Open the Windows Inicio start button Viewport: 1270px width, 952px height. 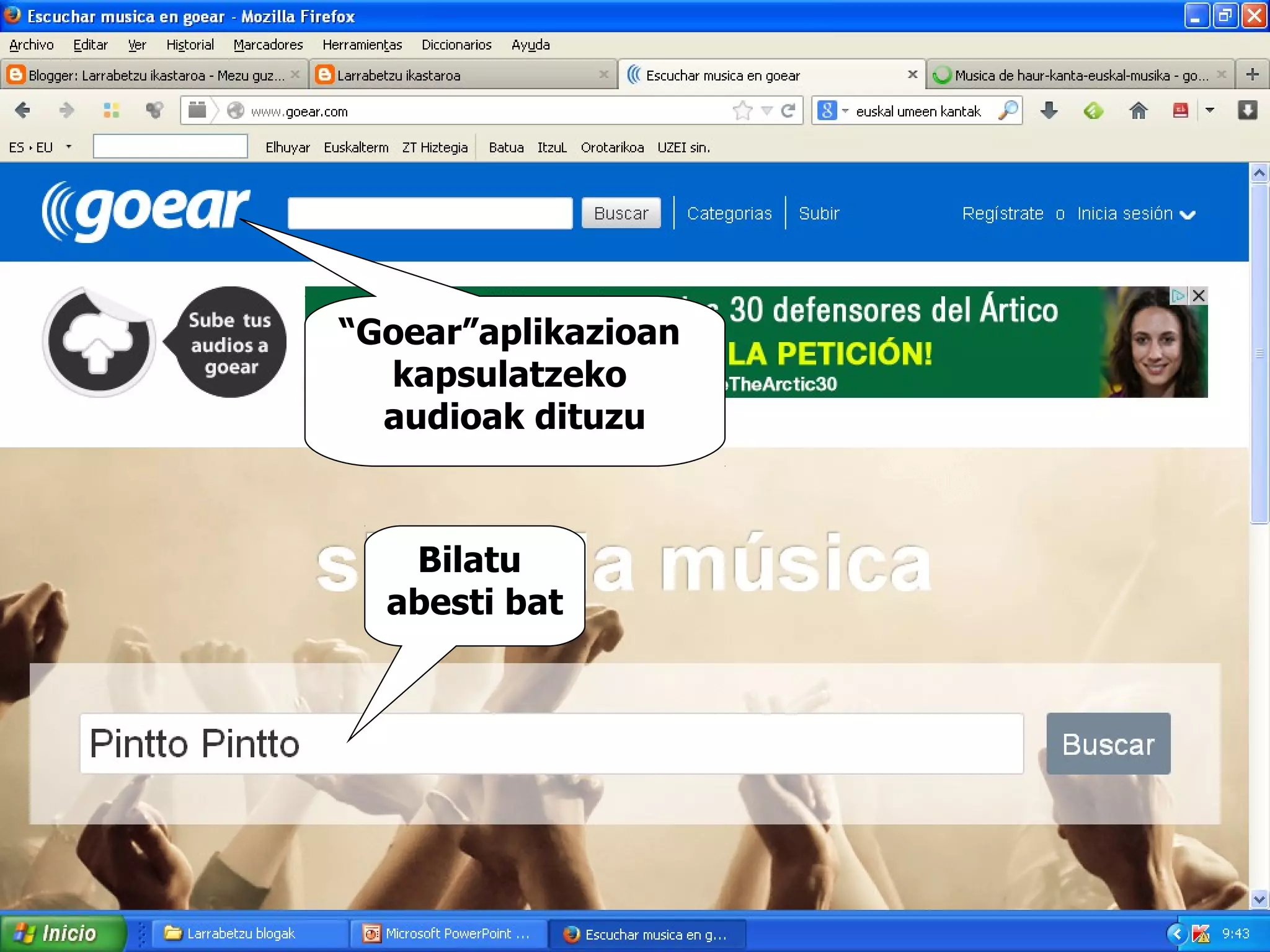(x=63, y=933)
